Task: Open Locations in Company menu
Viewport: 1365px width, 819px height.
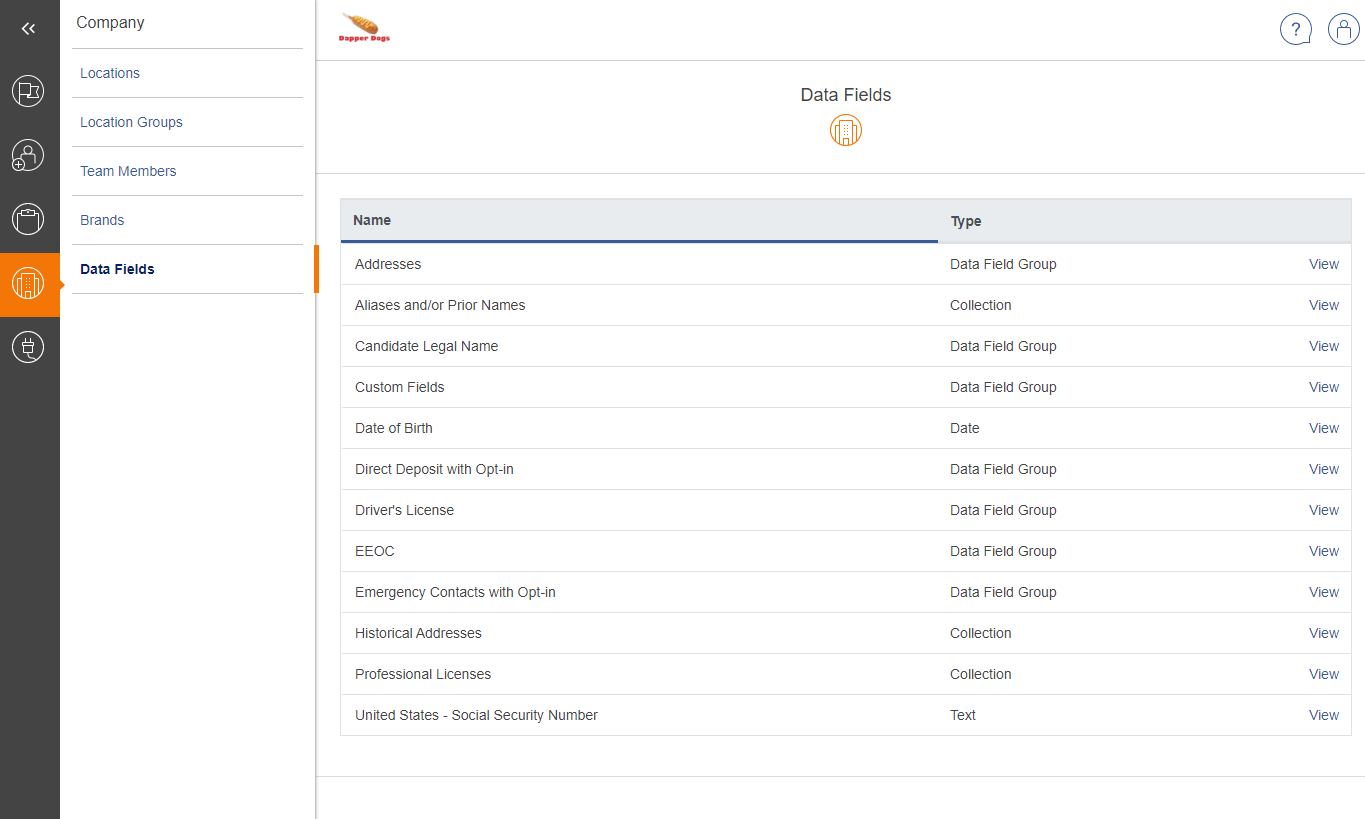Action: click(x=110, y=73)
